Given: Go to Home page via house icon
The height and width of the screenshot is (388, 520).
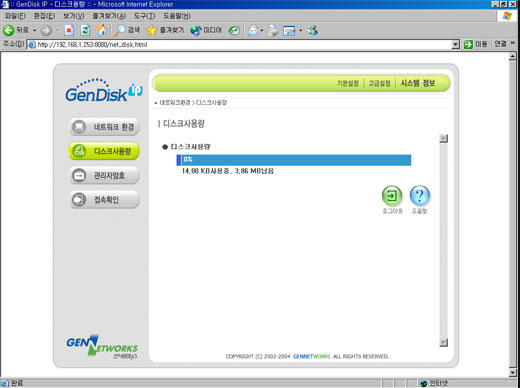Looking at the screenshot, I should pyautogui.click(x=101, y=30).
